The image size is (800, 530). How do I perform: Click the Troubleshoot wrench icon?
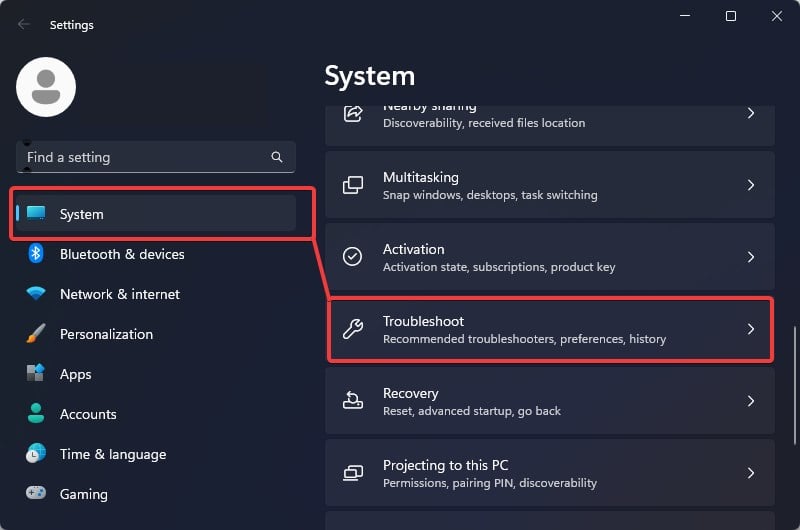353,329
